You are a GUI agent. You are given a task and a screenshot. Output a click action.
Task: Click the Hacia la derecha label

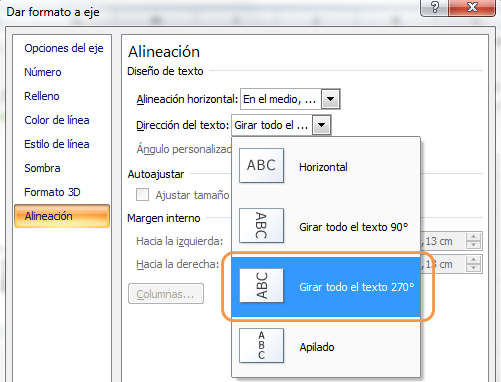pyautogui.click(x=178, y=264)
